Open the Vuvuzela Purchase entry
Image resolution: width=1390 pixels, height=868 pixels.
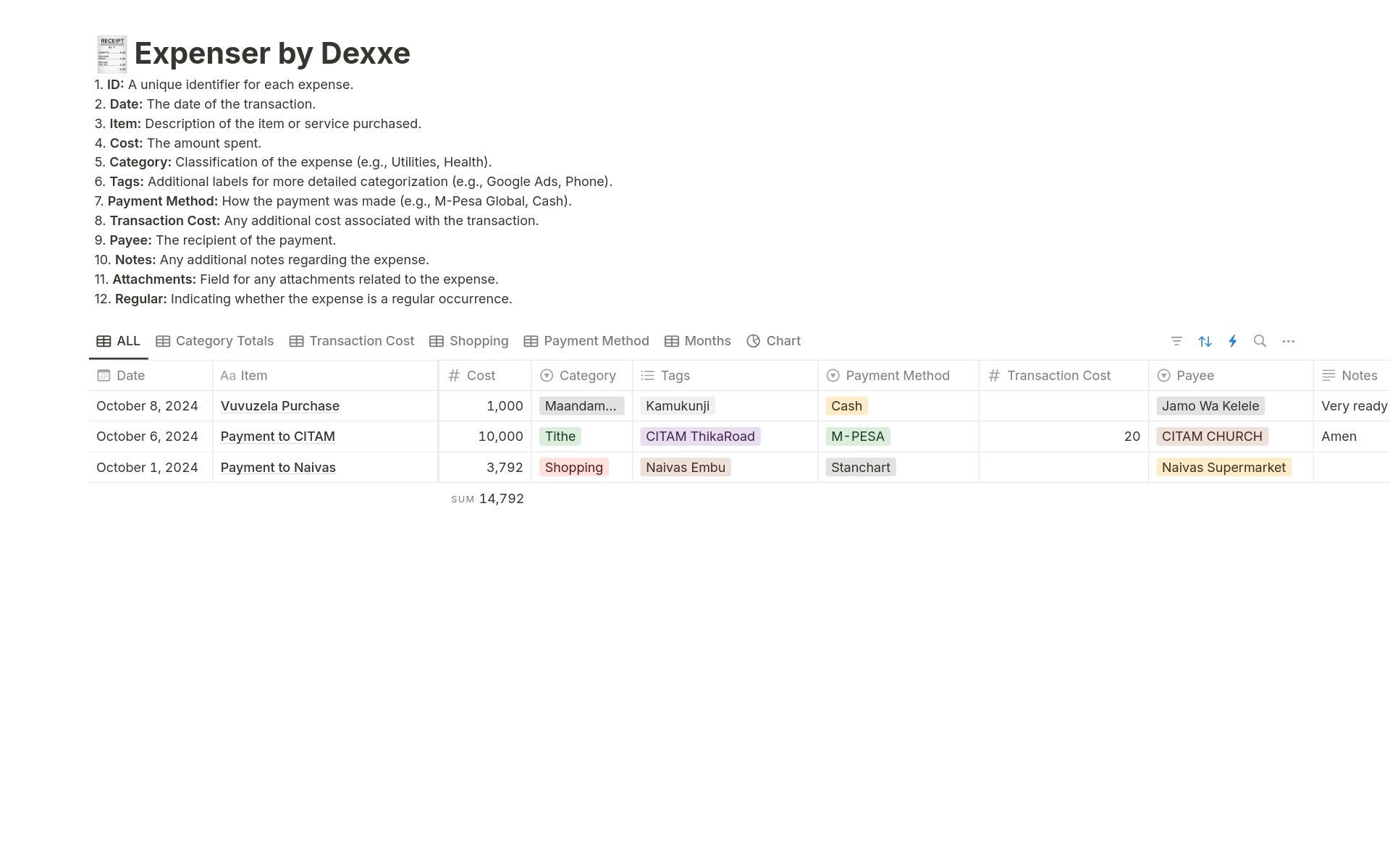tap(279, 406)
